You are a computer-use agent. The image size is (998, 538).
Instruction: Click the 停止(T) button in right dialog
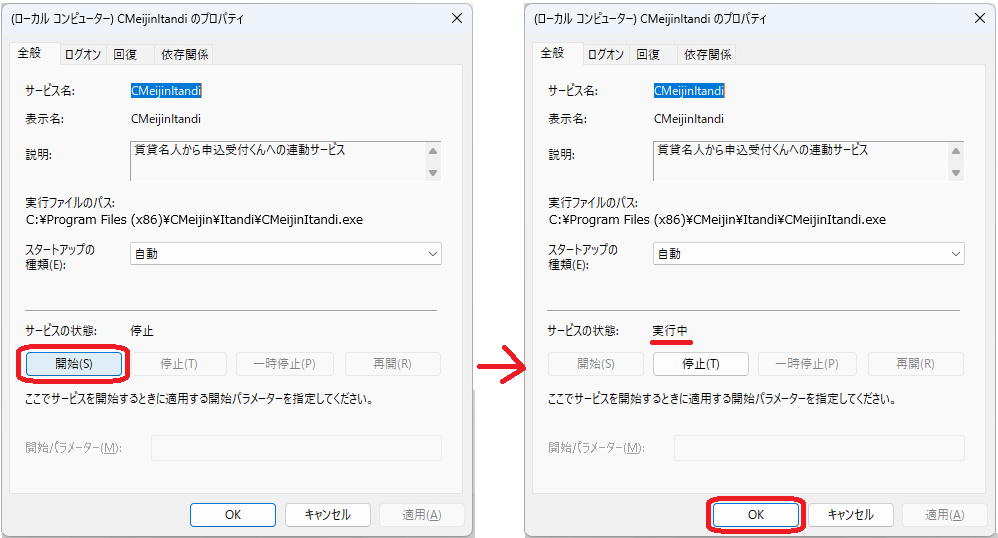(x=700, y=364)
